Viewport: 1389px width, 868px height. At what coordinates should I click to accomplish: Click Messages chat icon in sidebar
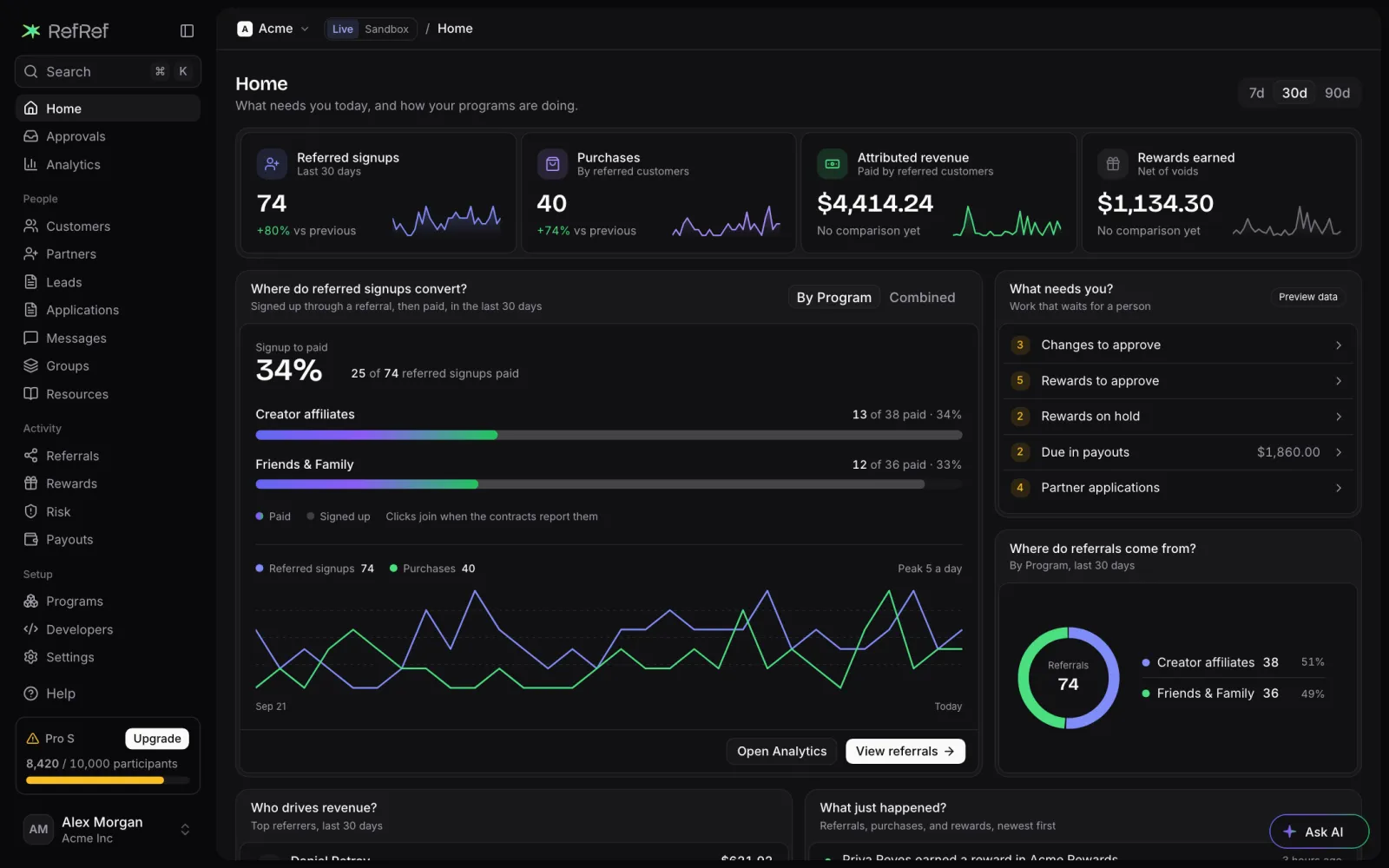(31, 338)
